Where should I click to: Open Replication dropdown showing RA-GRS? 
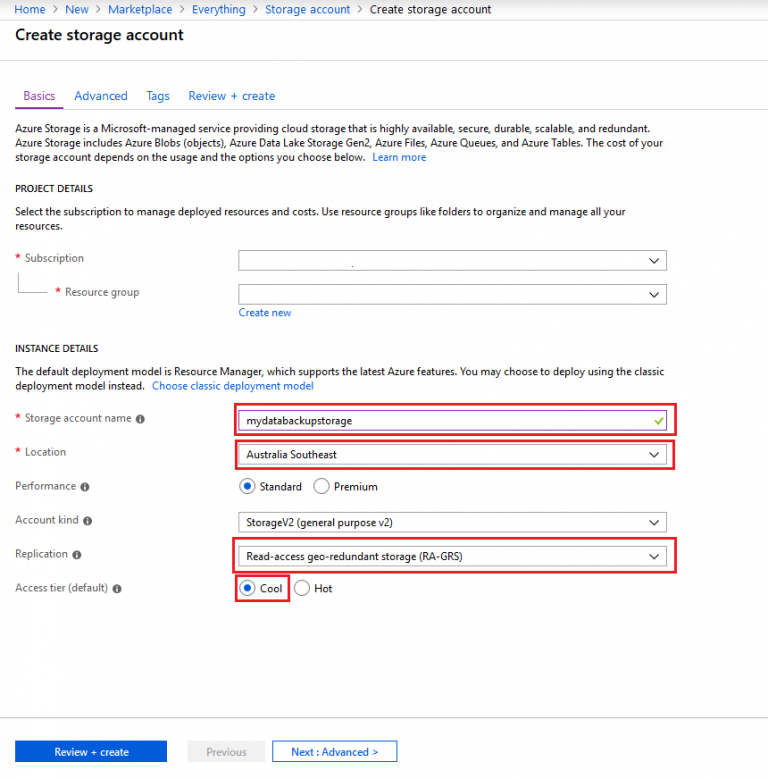pos(452,556)
